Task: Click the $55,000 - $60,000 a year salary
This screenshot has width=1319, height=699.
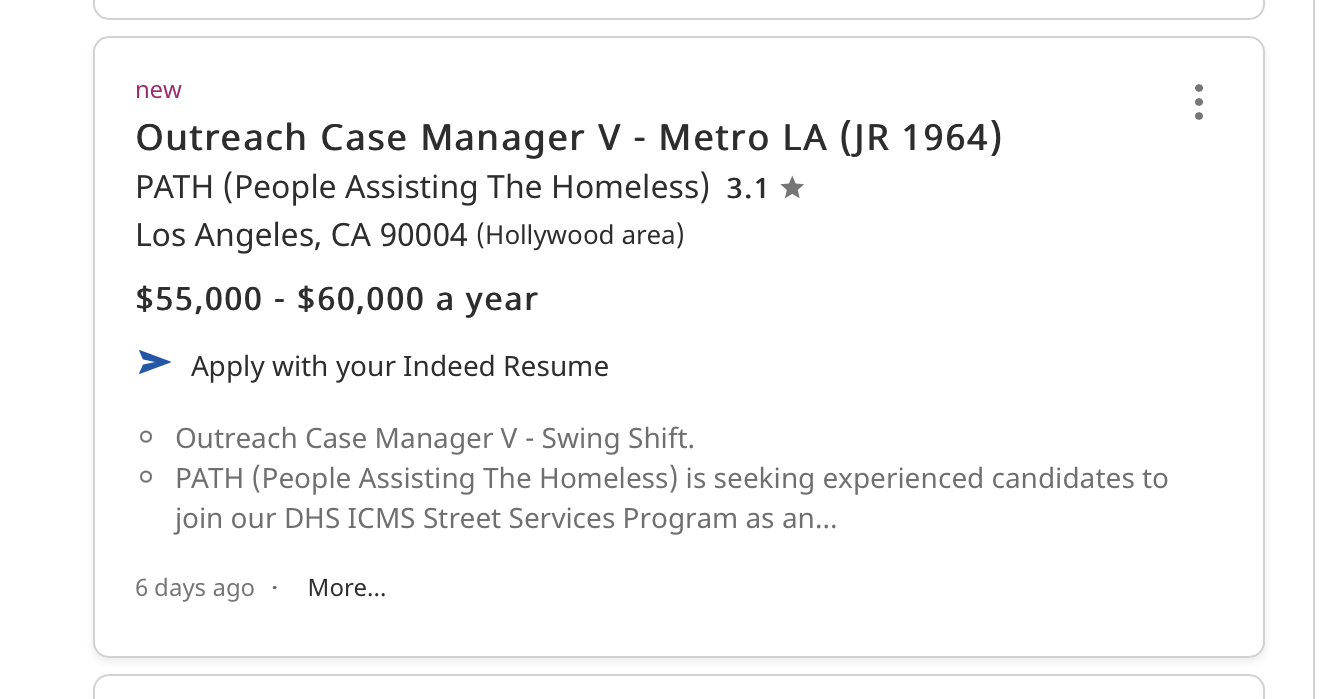Action: coord(336,299)
